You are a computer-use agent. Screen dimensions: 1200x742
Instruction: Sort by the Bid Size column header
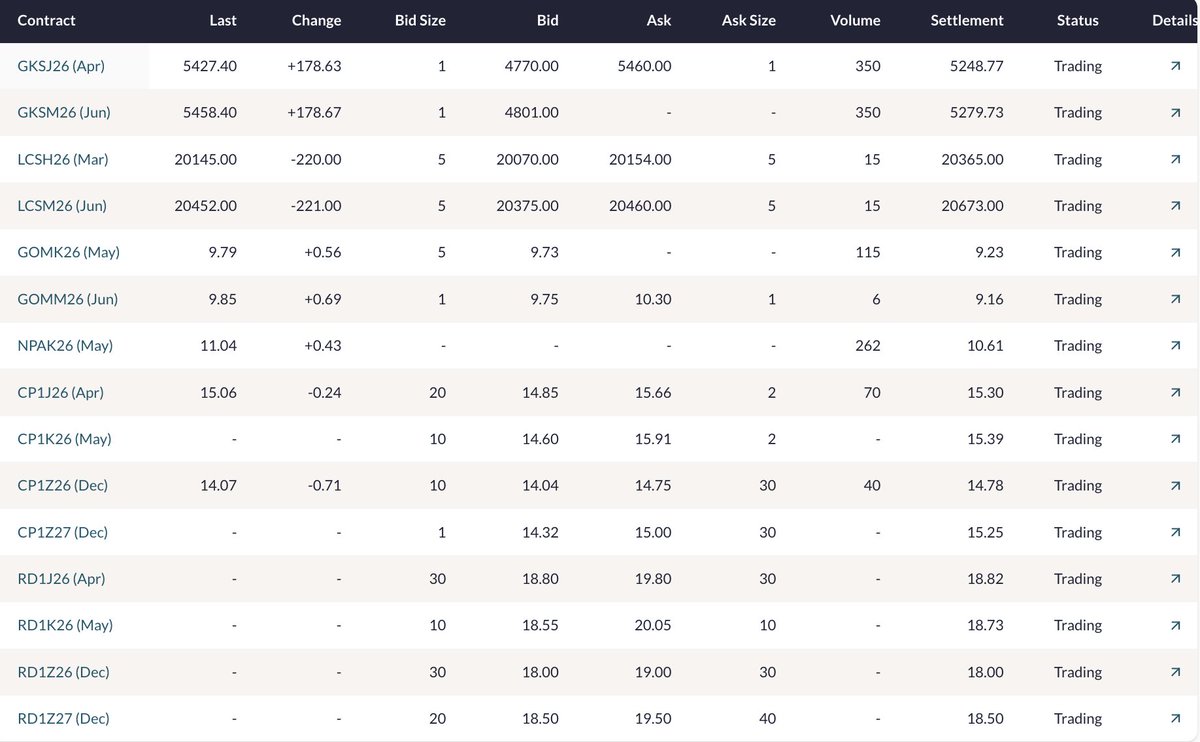[x=420, y=20]
